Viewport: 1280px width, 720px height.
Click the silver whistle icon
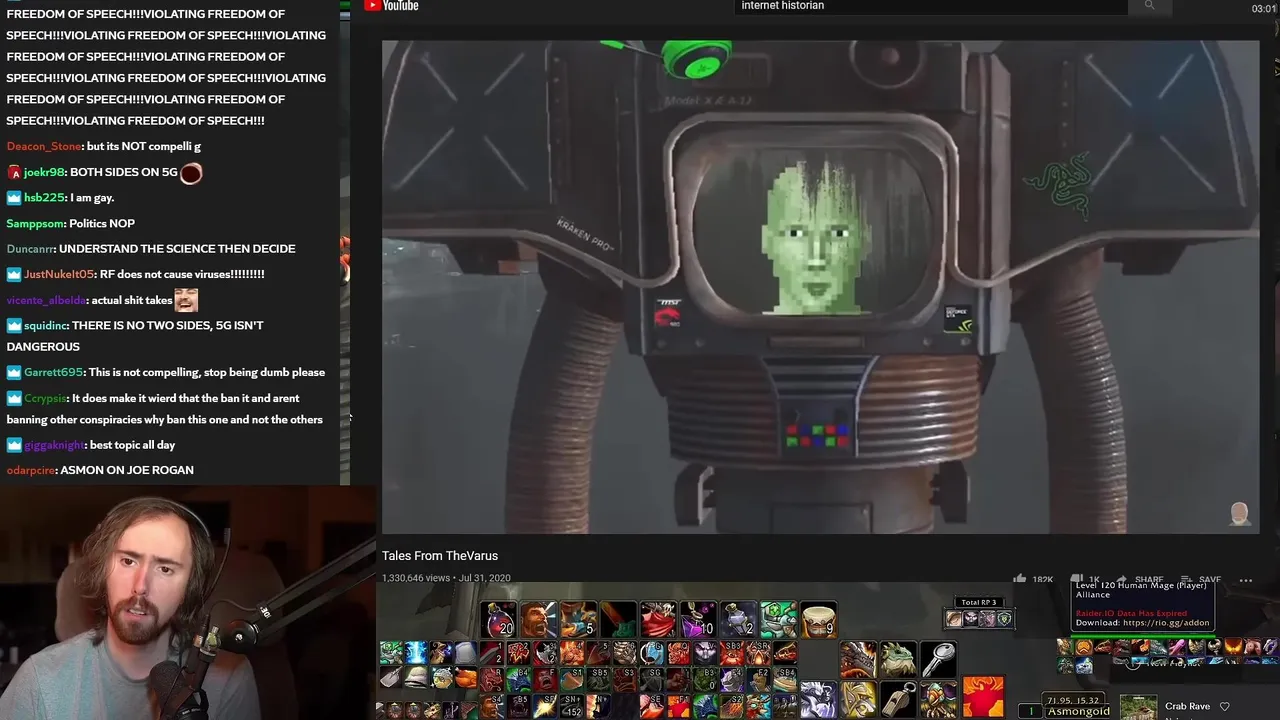tap(898, 698)
